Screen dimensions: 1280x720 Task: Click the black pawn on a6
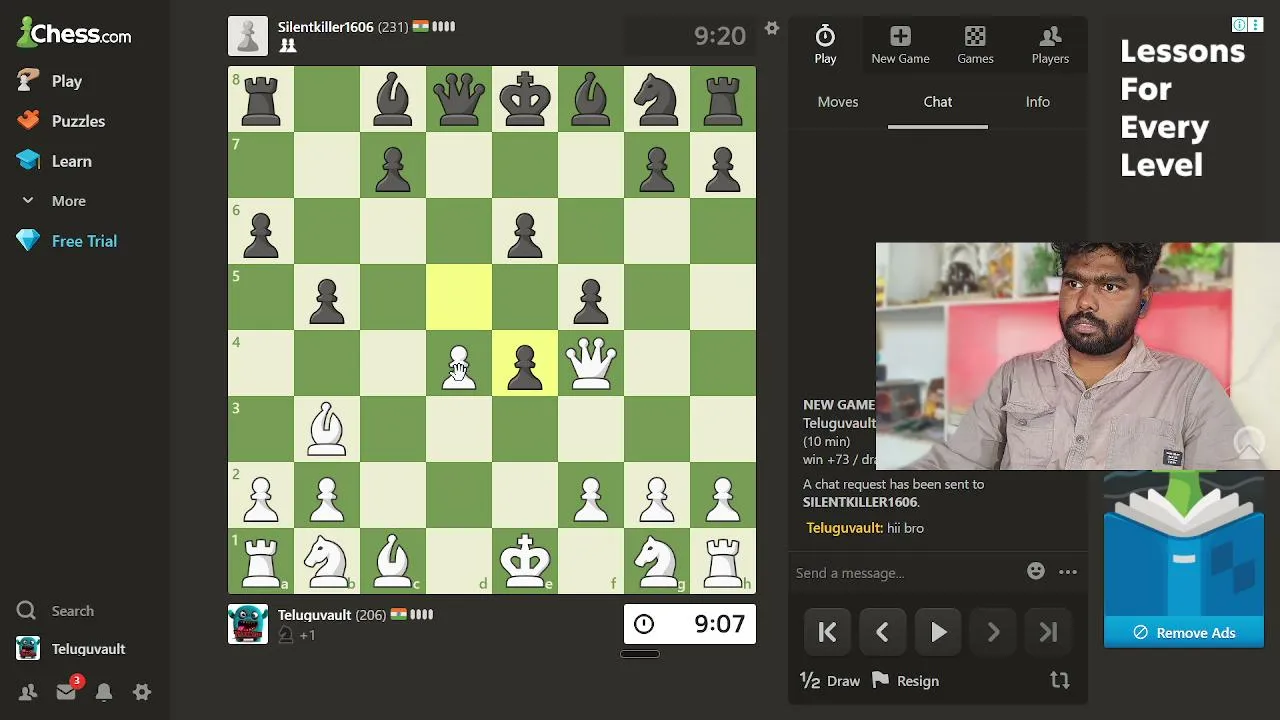[261, 231]
